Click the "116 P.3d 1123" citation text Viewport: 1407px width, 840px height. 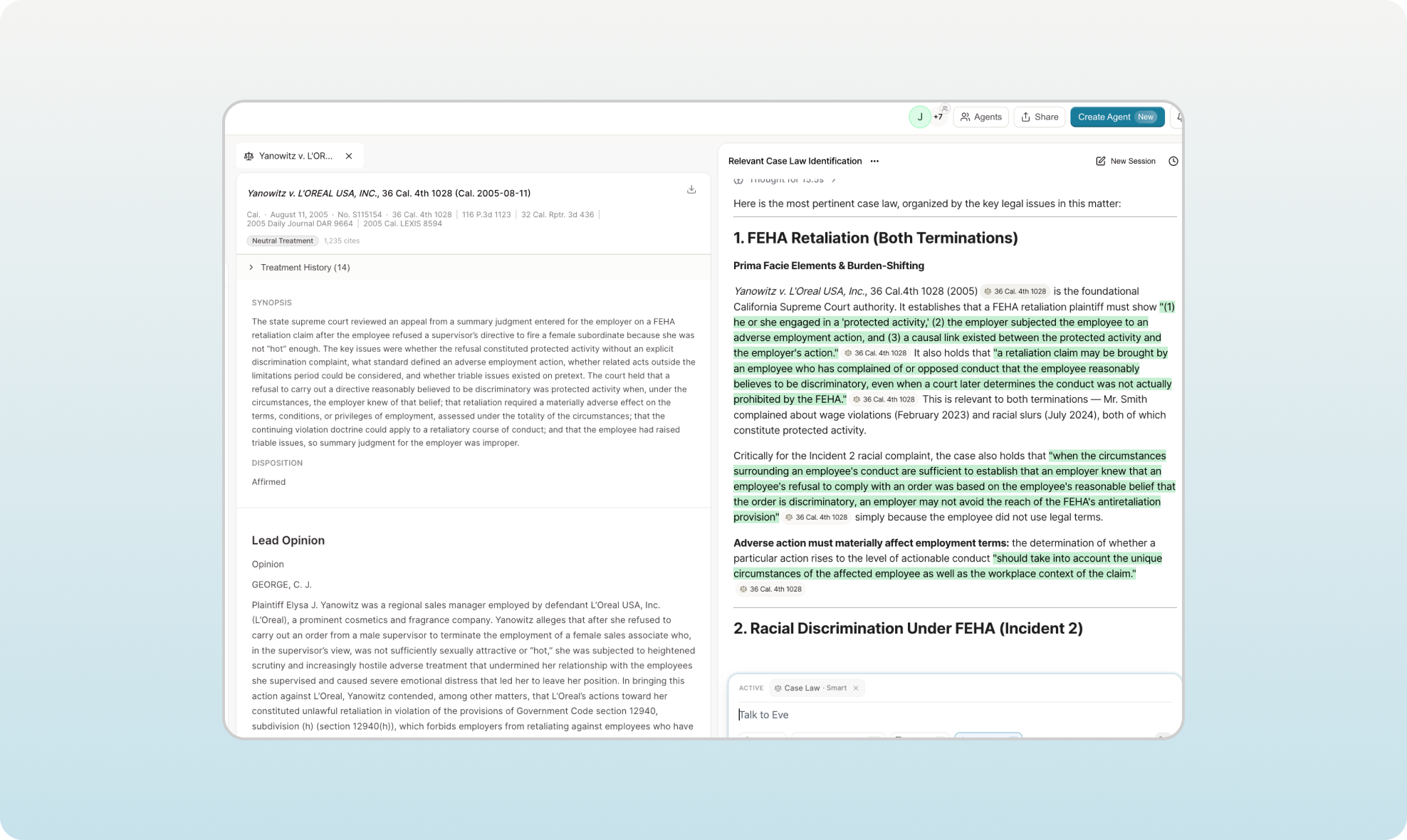click(486, 214)
